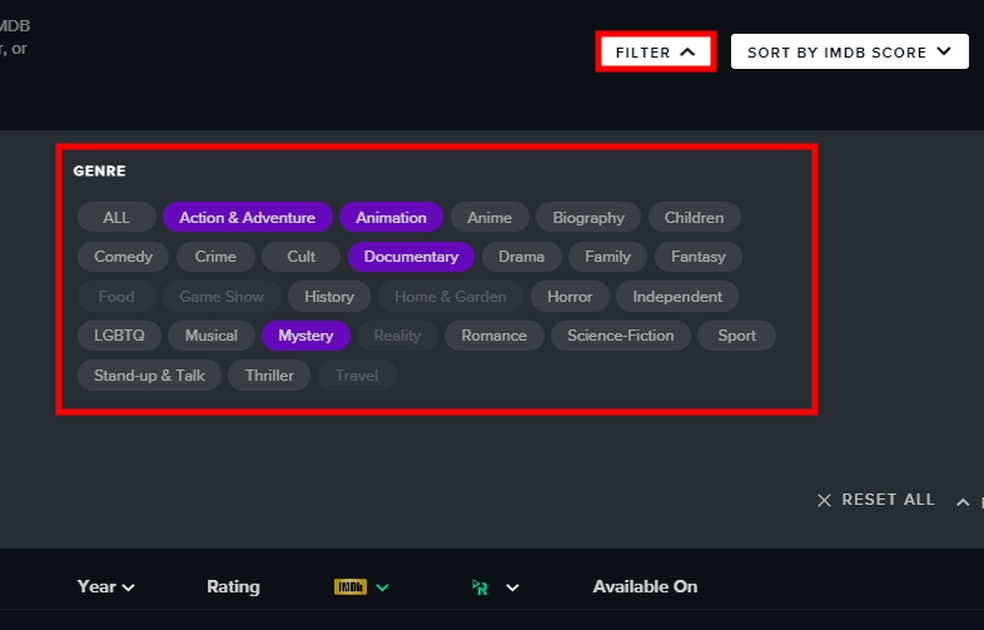Toggle the Biography genre filter
Screen dimensions: 984x630
tap(588, 218)
